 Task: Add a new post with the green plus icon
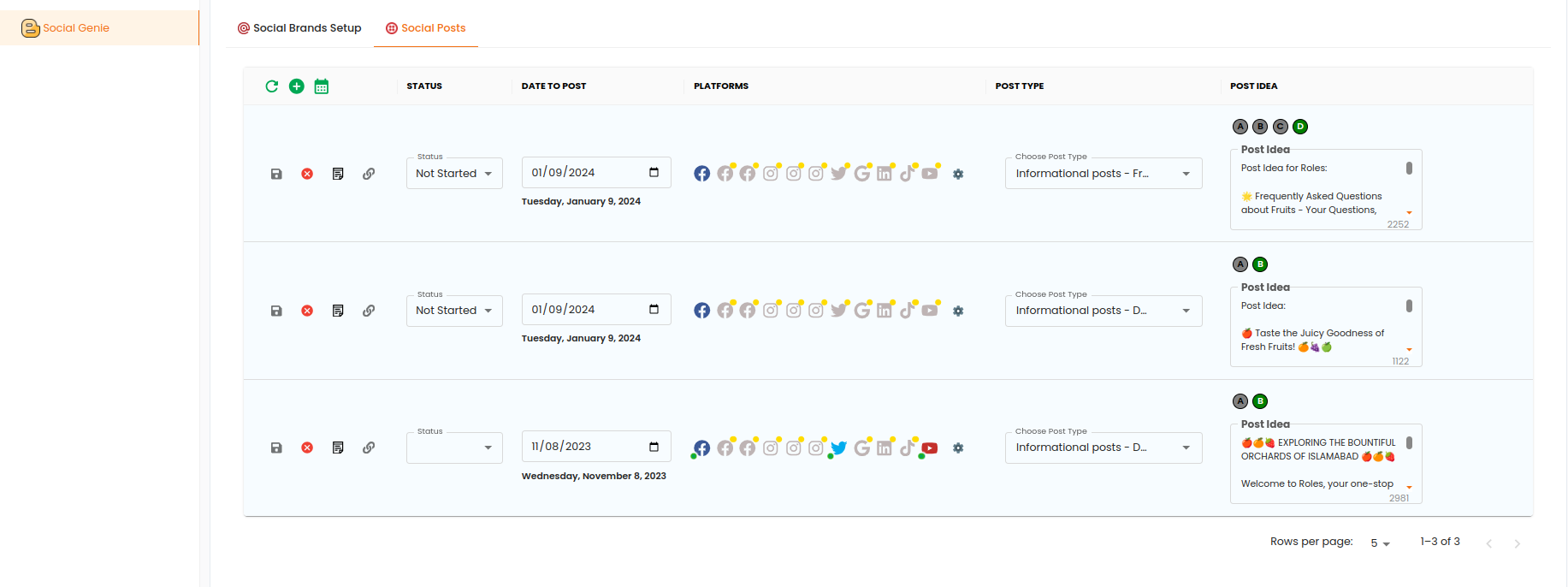pyautogui.click(x=297, y=86)
